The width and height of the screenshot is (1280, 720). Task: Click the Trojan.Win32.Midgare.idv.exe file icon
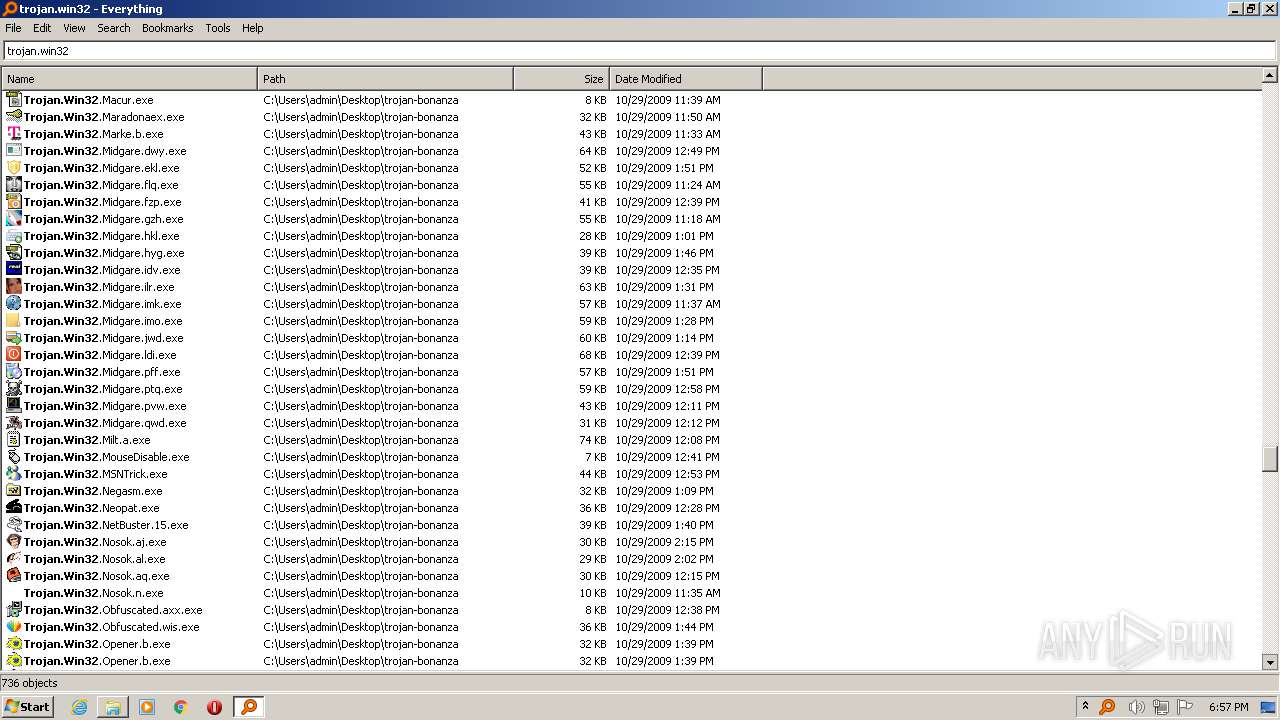pyautogui.click(x=13, y=270)
